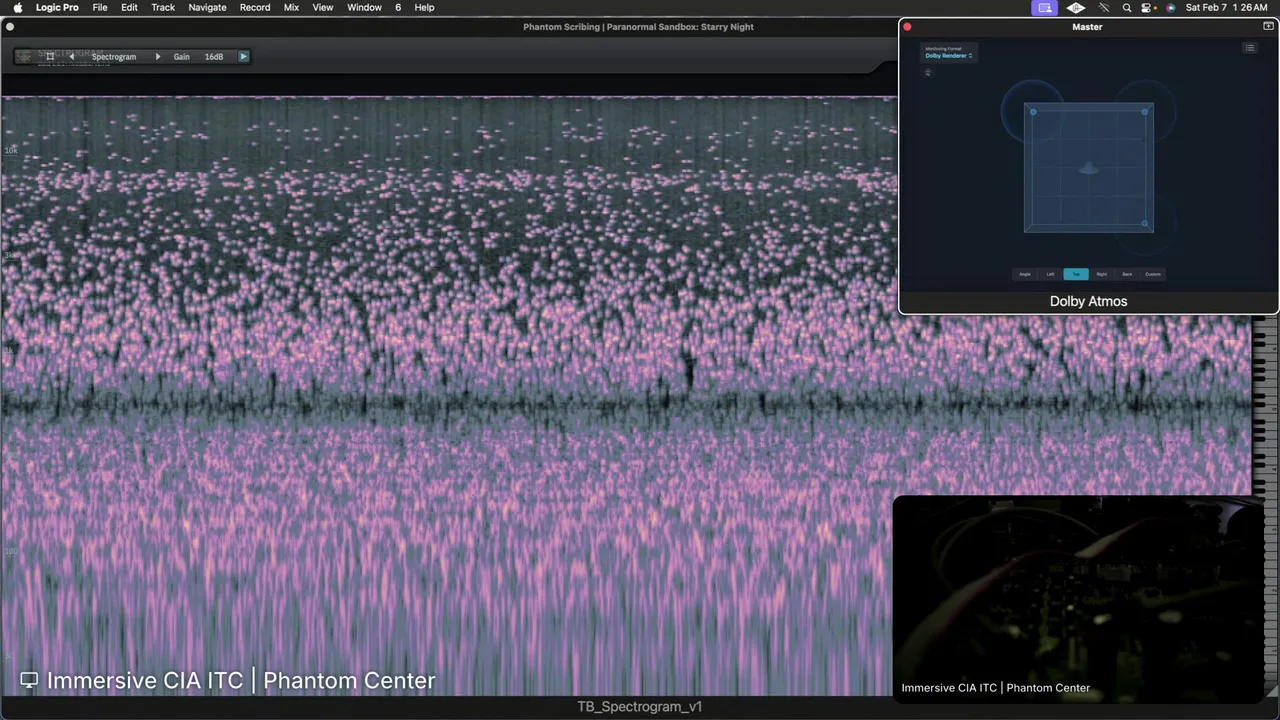Open the Apple menu

coord(17,7)
